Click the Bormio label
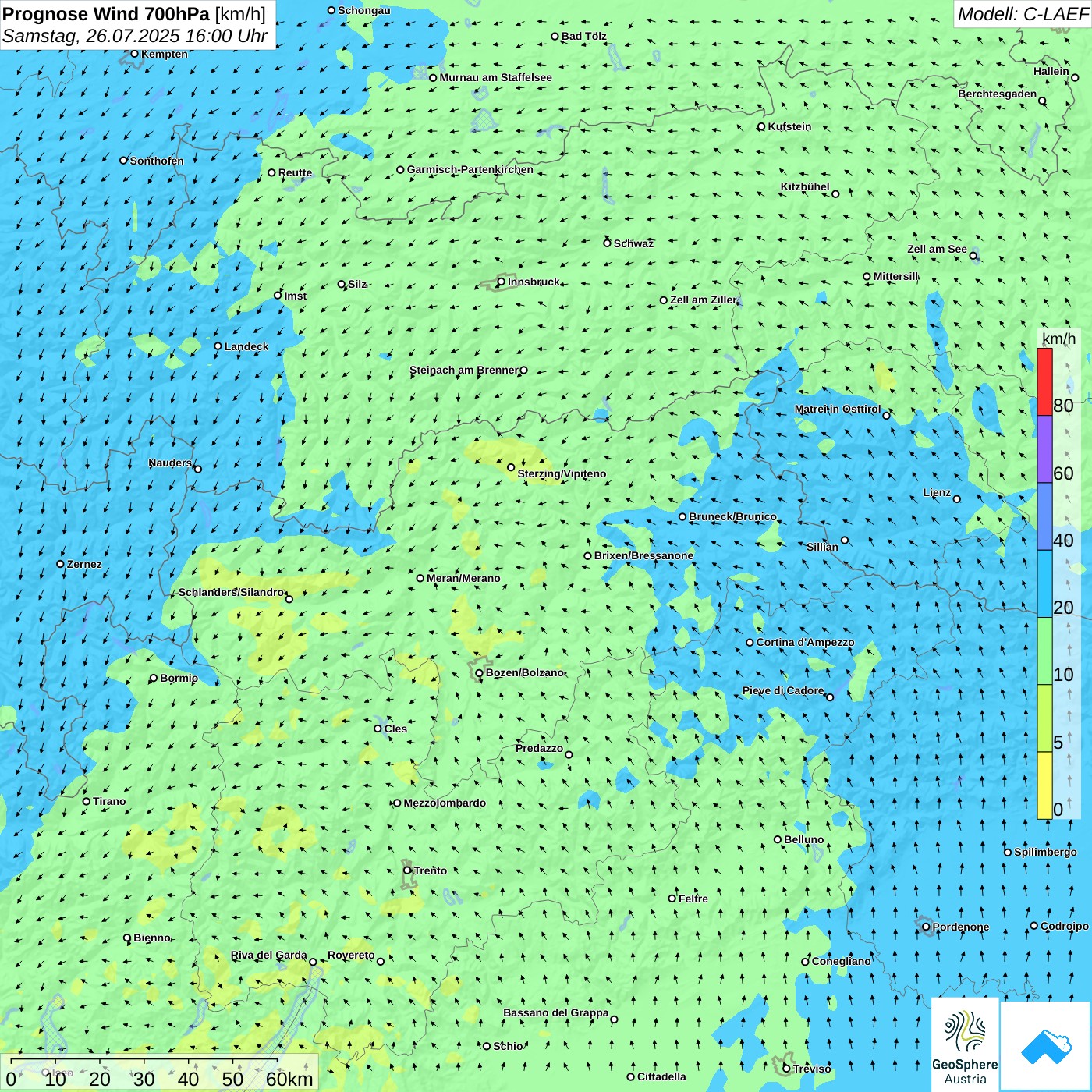The width and height of the screenshot is (1092, 1092). (x=179, y=678)
